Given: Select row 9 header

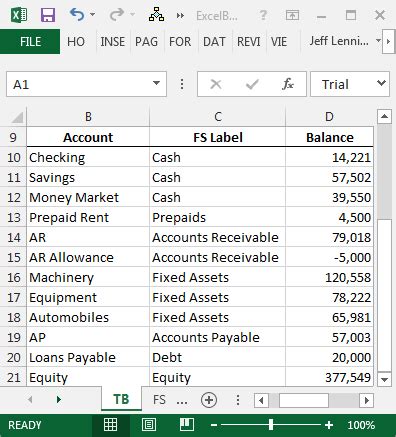Looking at the screenshot, I should pyautogui.click(x=13, y=137).
